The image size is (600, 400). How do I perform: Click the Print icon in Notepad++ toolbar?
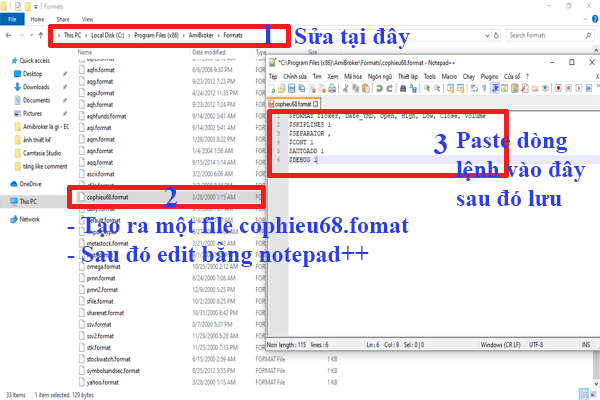pos(332,88)
